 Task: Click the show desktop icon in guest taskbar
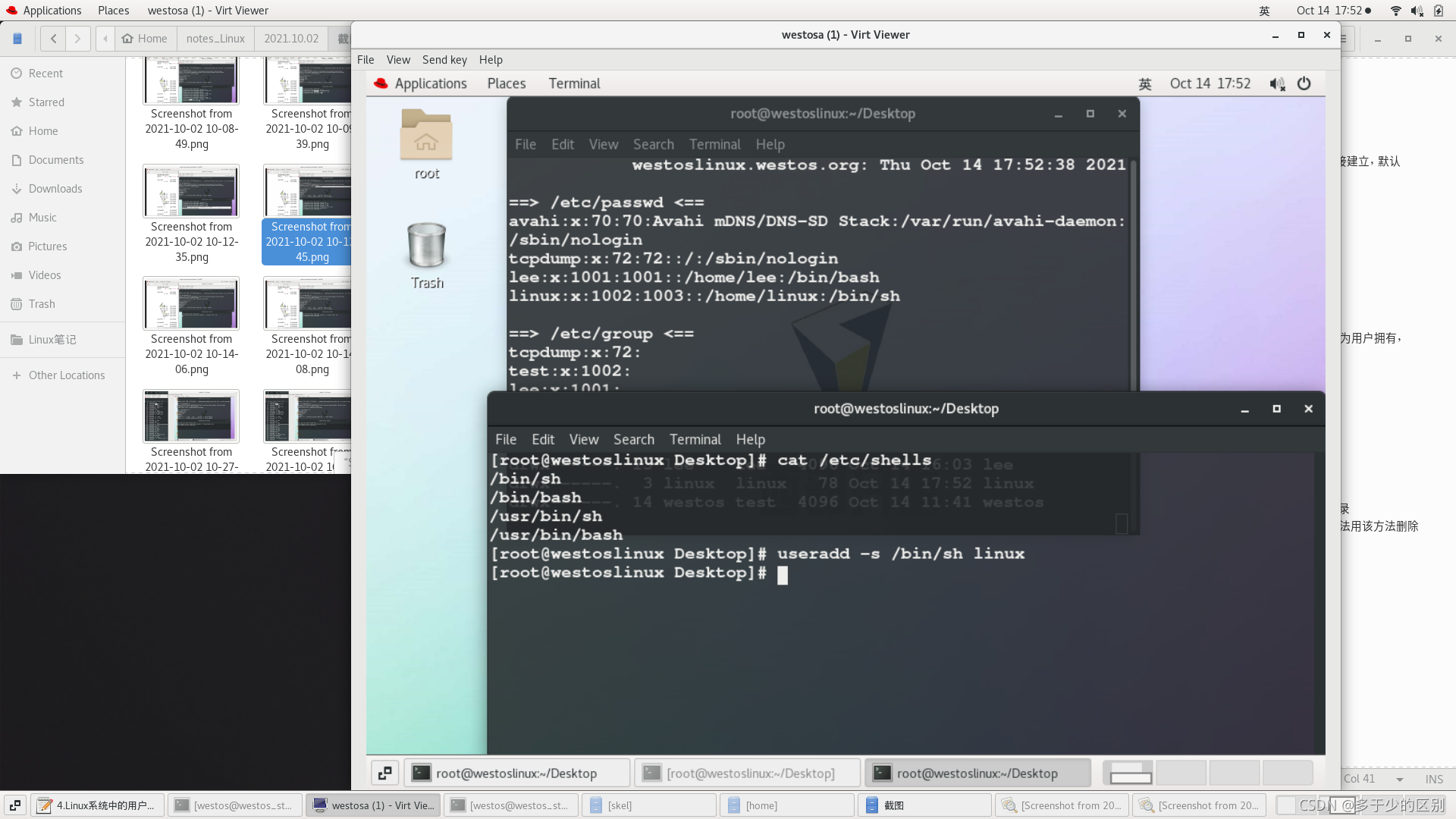[384, 773]
